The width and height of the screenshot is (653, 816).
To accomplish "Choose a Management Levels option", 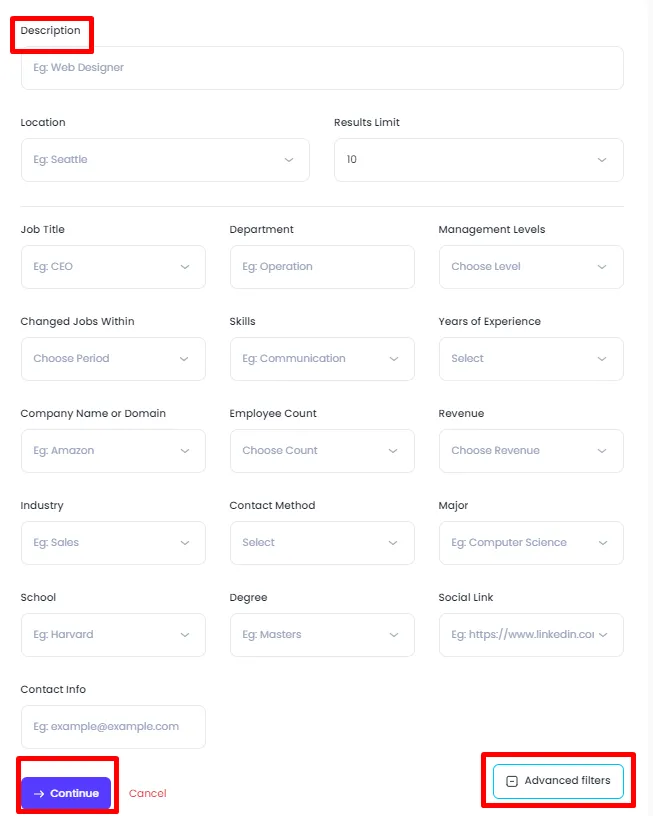I will click(530, 267).
